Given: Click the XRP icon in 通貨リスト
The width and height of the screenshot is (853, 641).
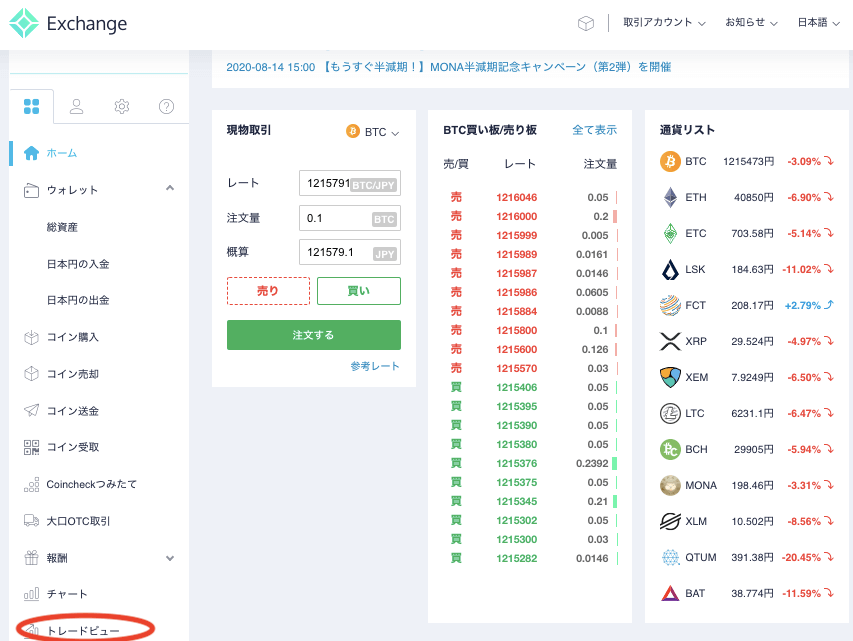Looking at the screenshot, I should [x=670, y=341].
